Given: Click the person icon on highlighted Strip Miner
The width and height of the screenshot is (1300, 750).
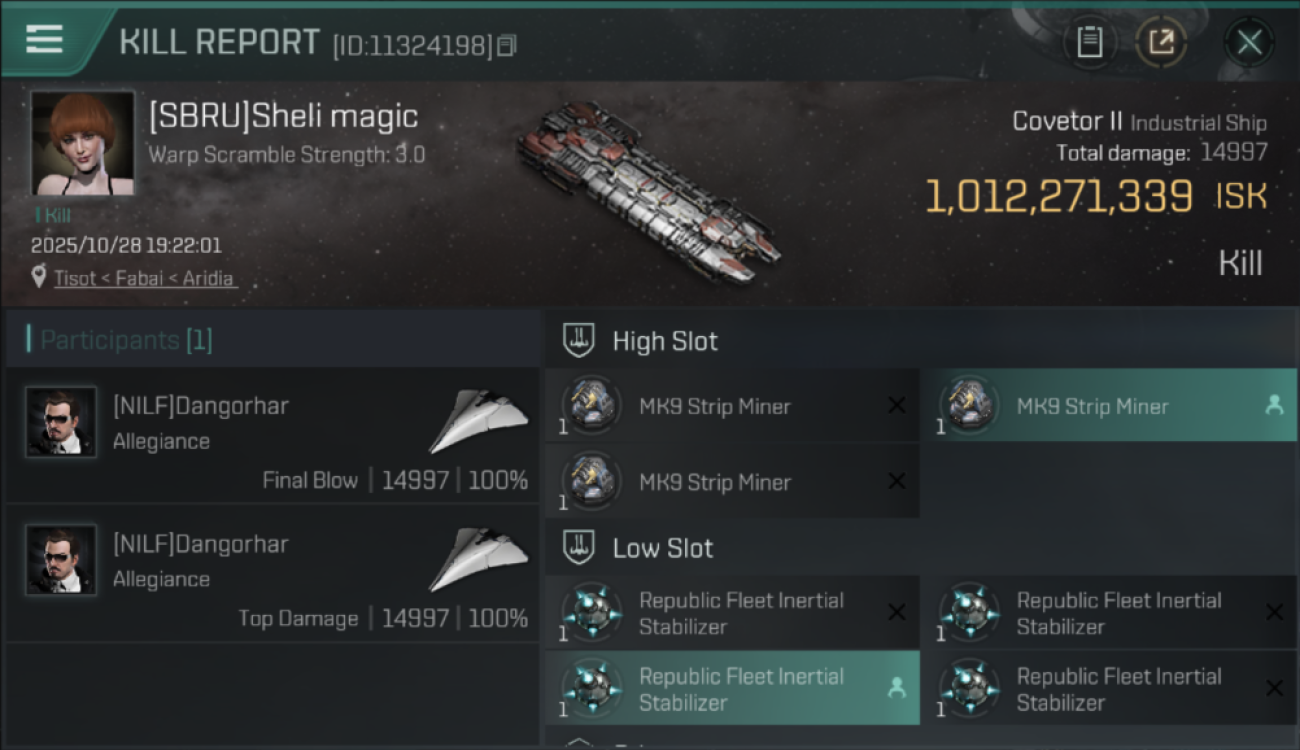Looking at the screenshot, I should pos(1274,405).
